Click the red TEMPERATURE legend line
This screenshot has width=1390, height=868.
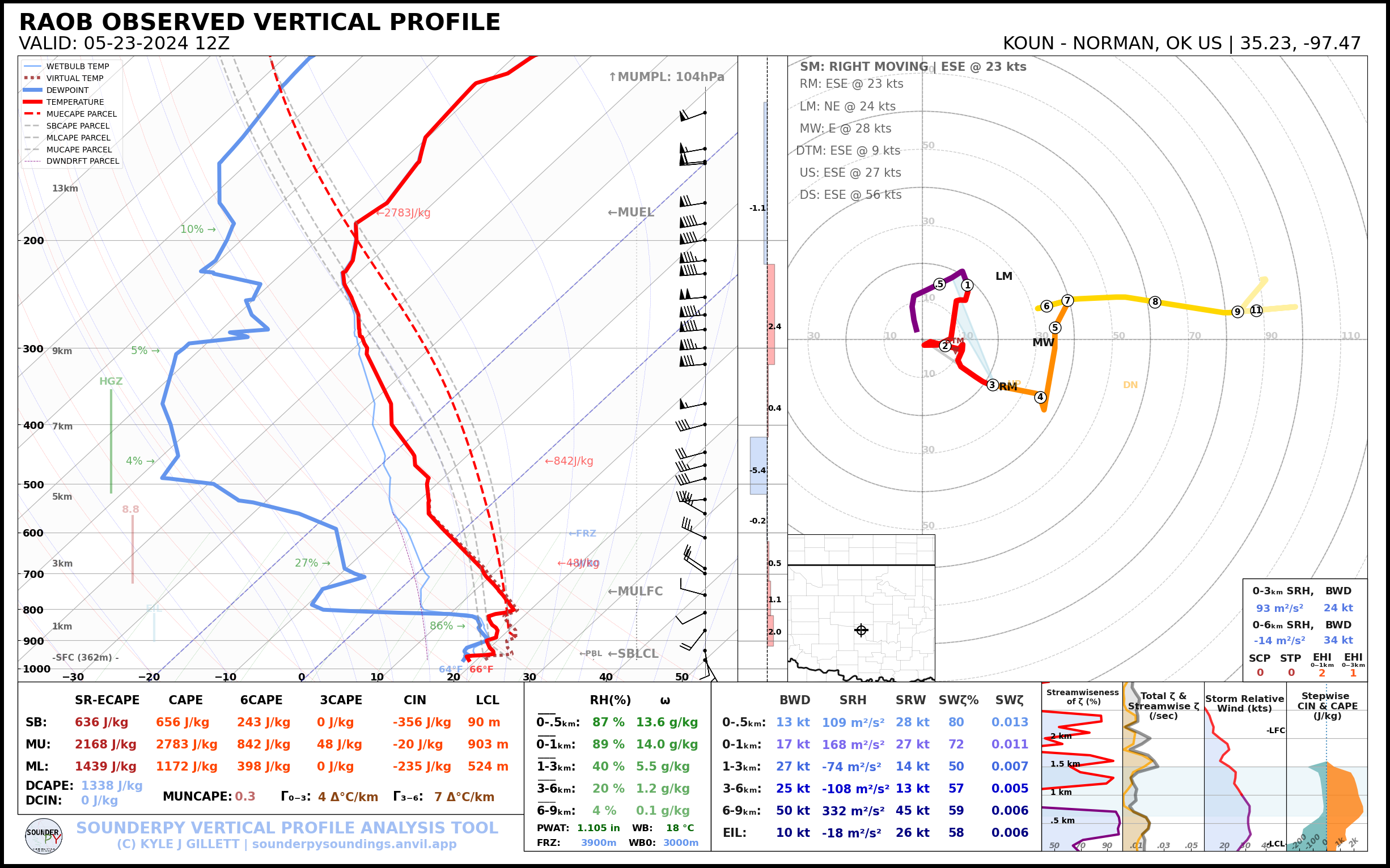33,102
